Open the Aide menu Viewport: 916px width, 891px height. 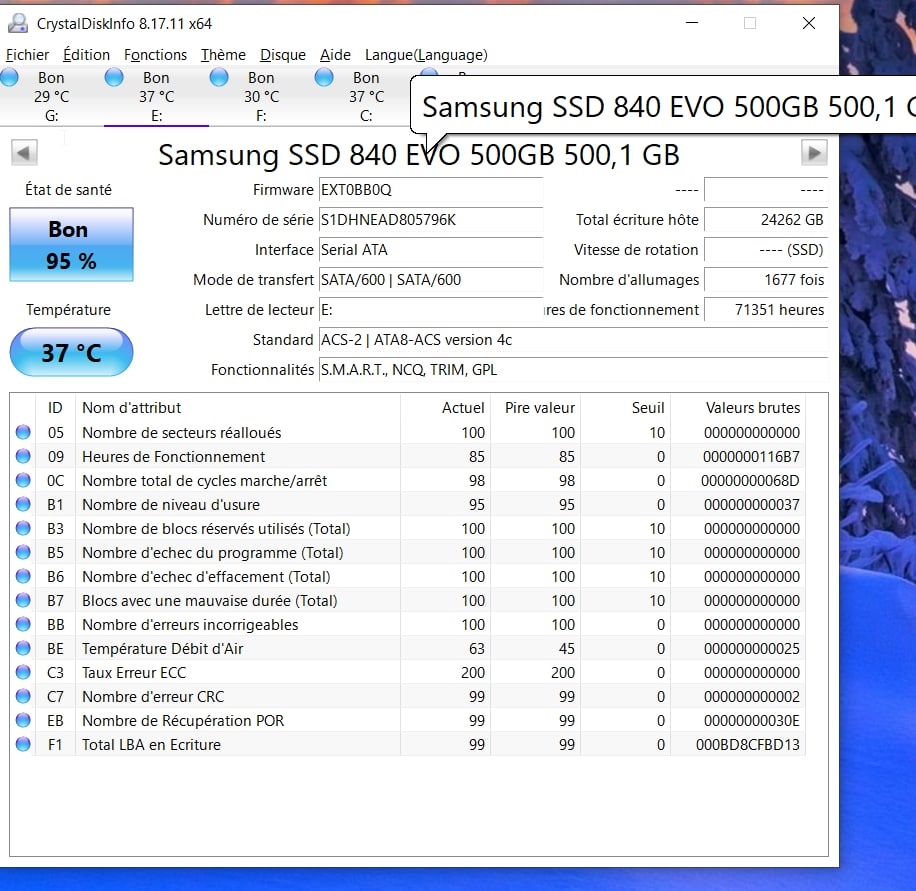[335, 55]
